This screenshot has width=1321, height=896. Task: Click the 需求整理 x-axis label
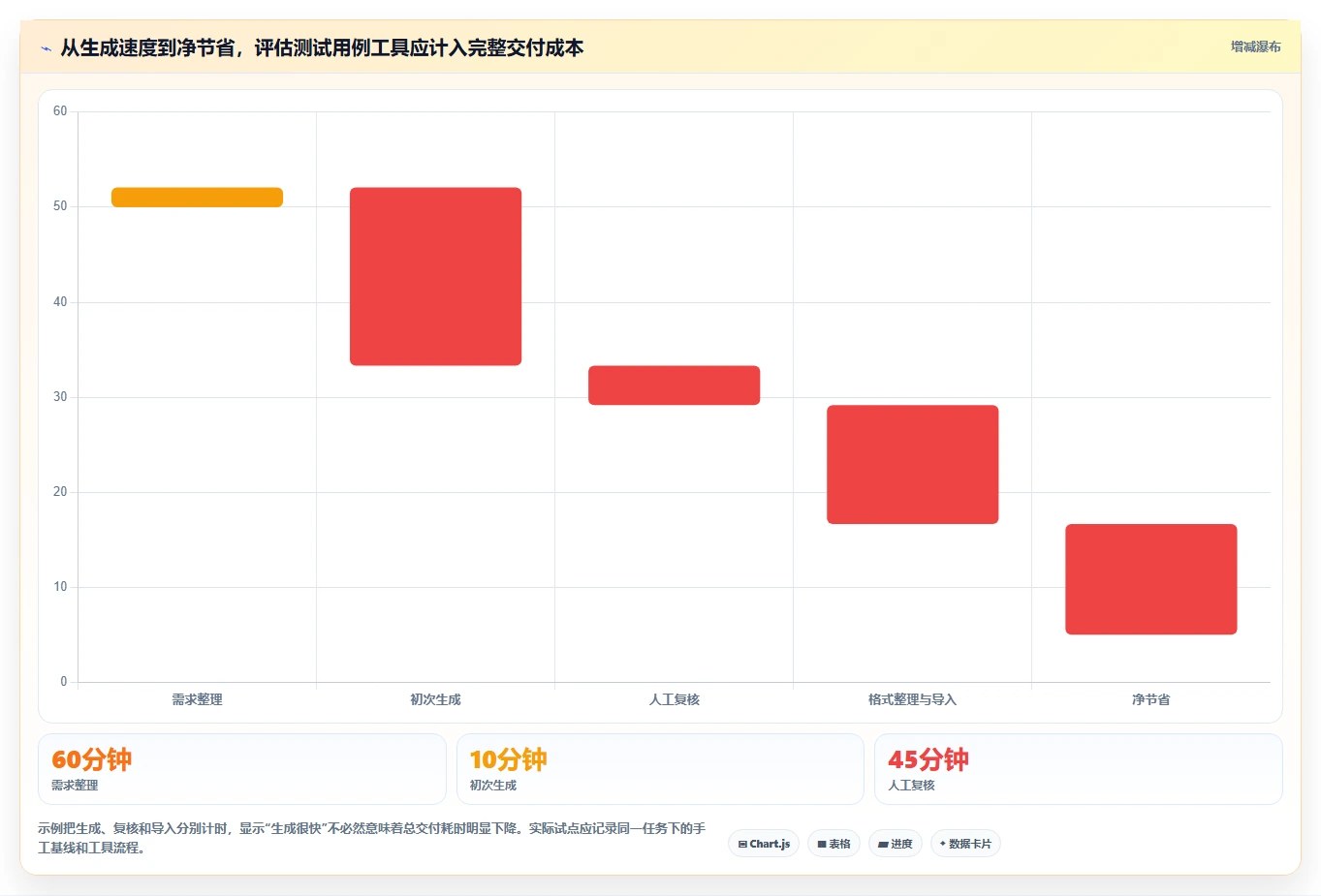198,699
